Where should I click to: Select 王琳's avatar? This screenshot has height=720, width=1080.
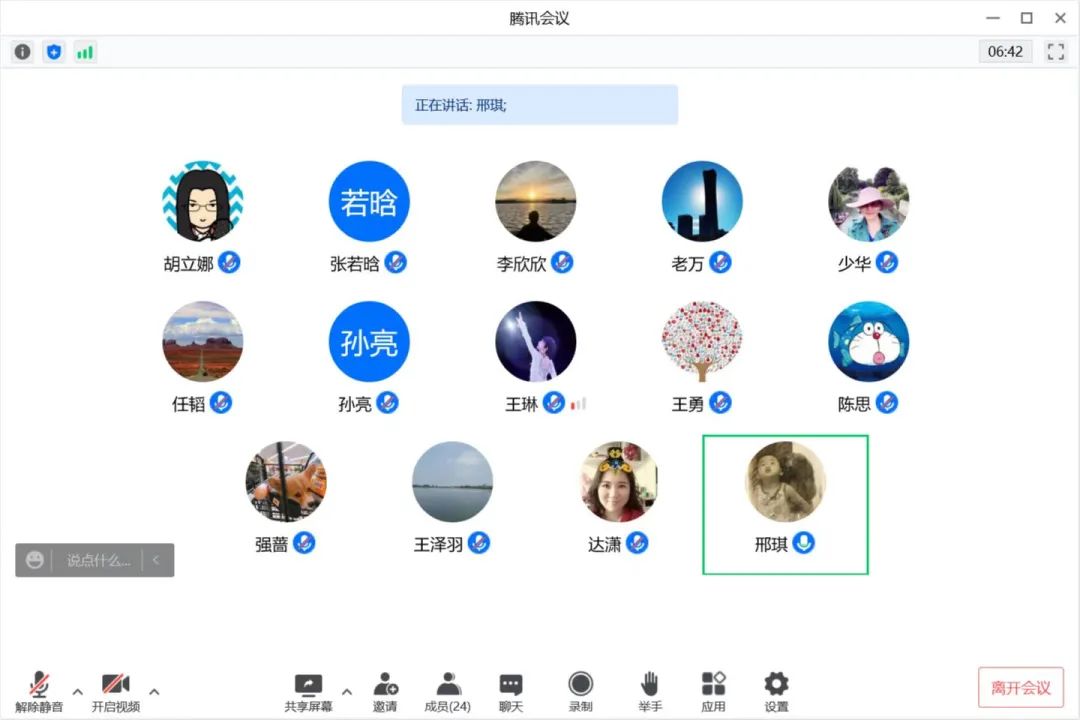[x=536, y=341]
